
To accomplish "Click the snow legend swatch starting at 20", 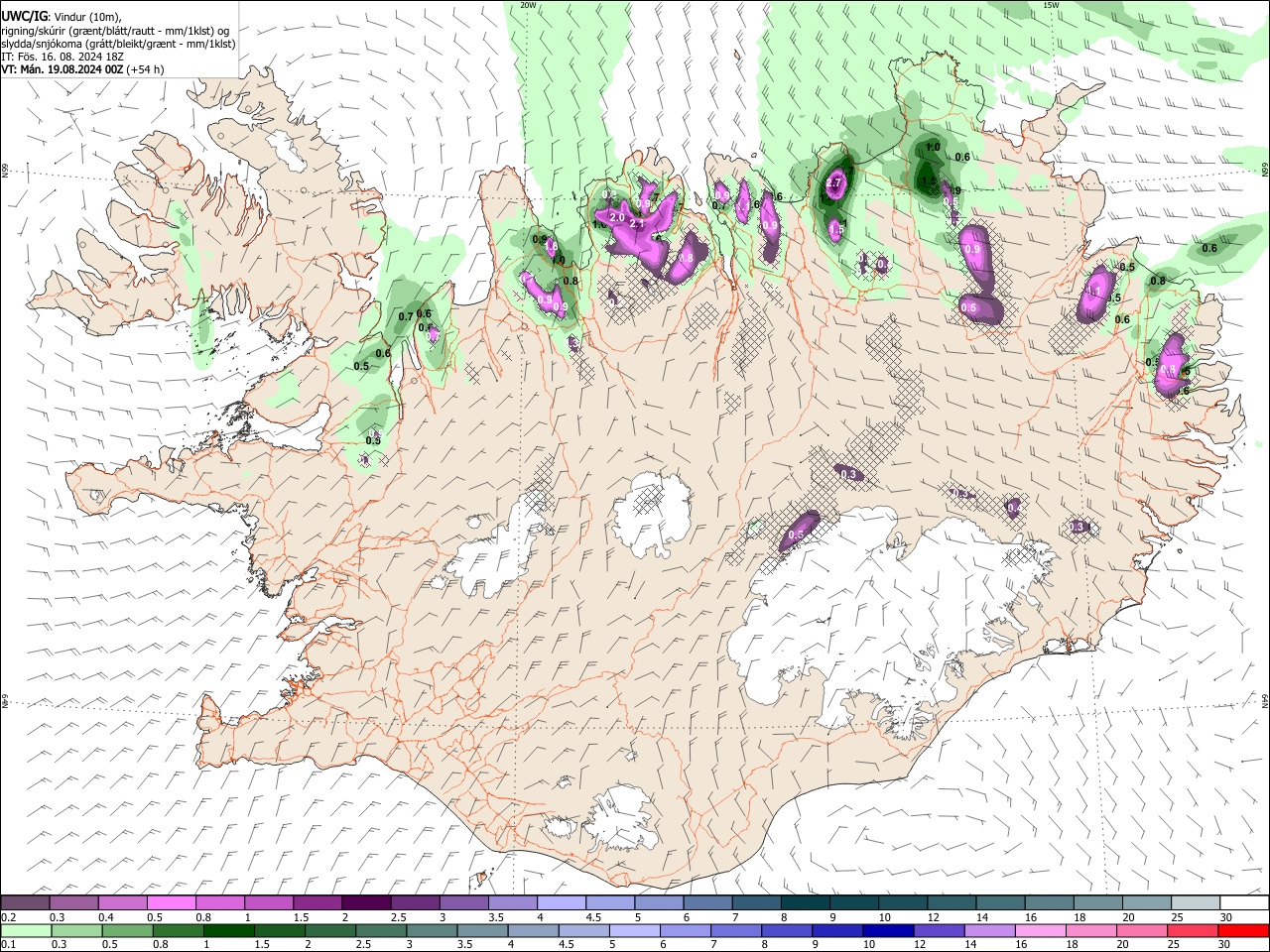I will point(1146,902).
